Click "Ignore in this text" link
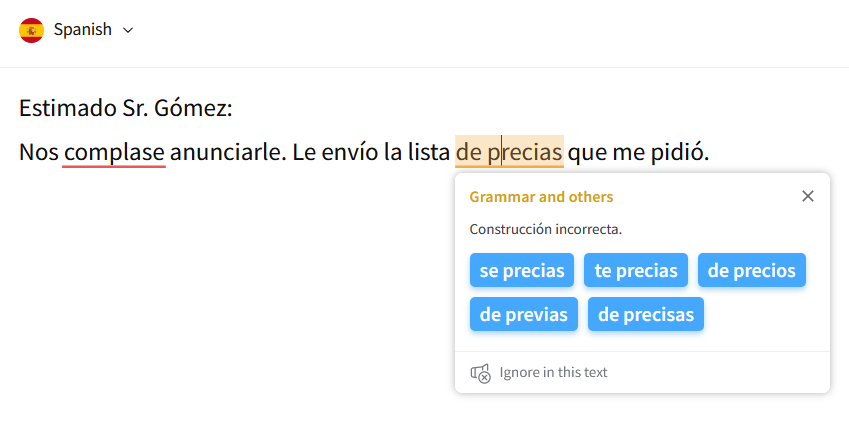 pyautogui.click(x=553, y=373)
